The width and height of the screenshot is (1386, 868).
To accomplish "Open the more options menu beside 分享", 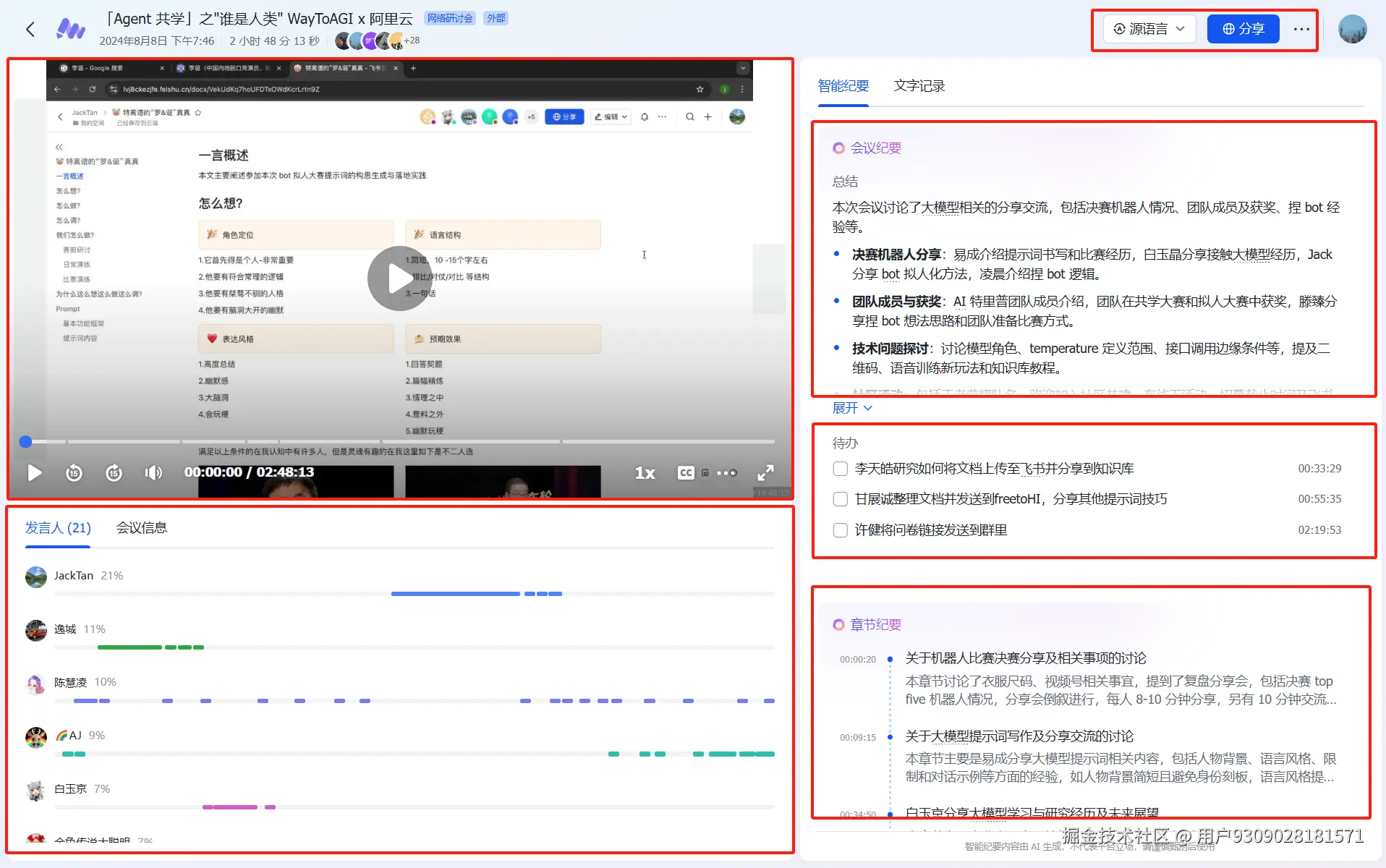I will pos(1301,29).
